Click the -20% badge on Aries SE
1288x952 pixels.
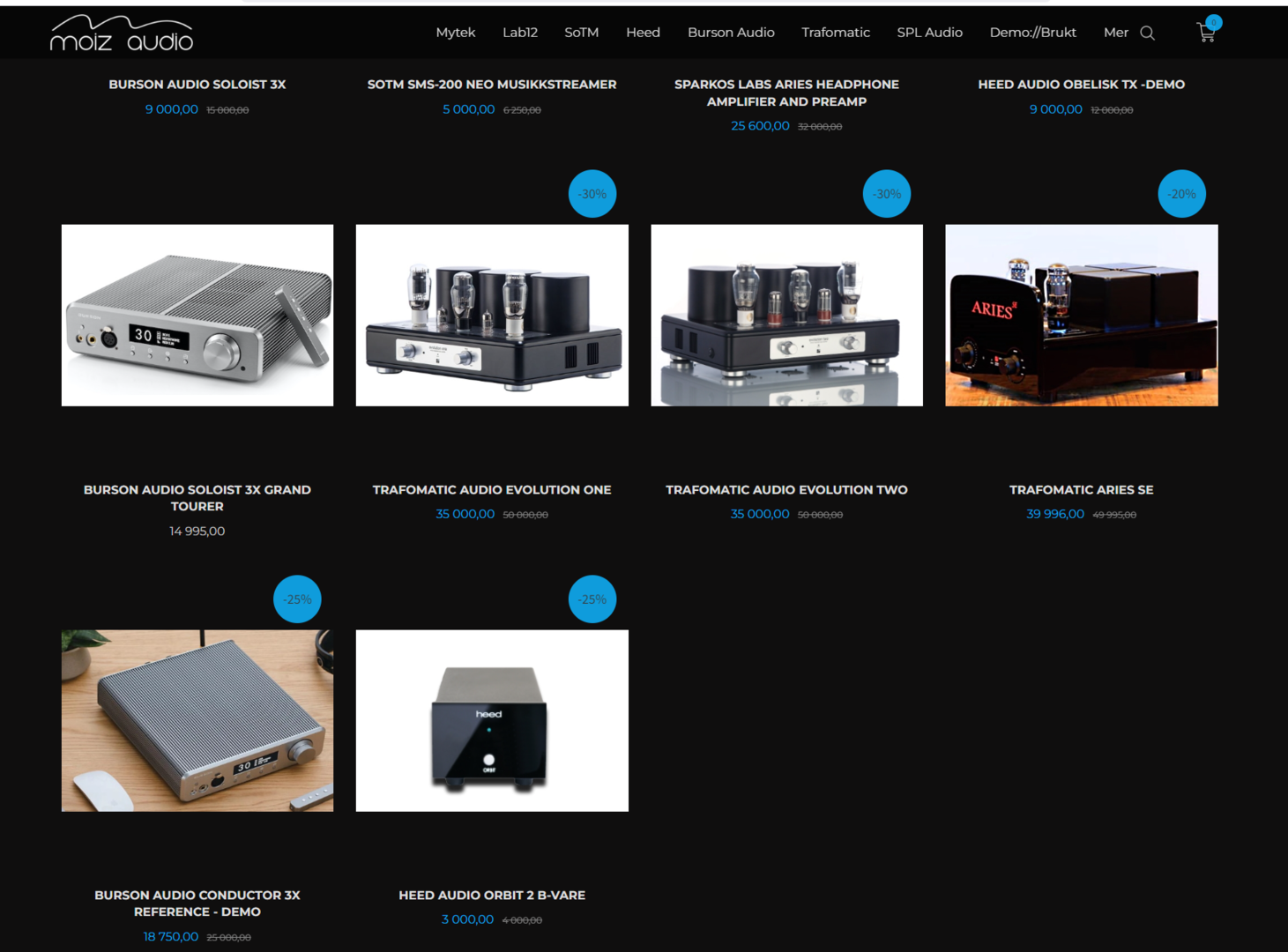1181,194
